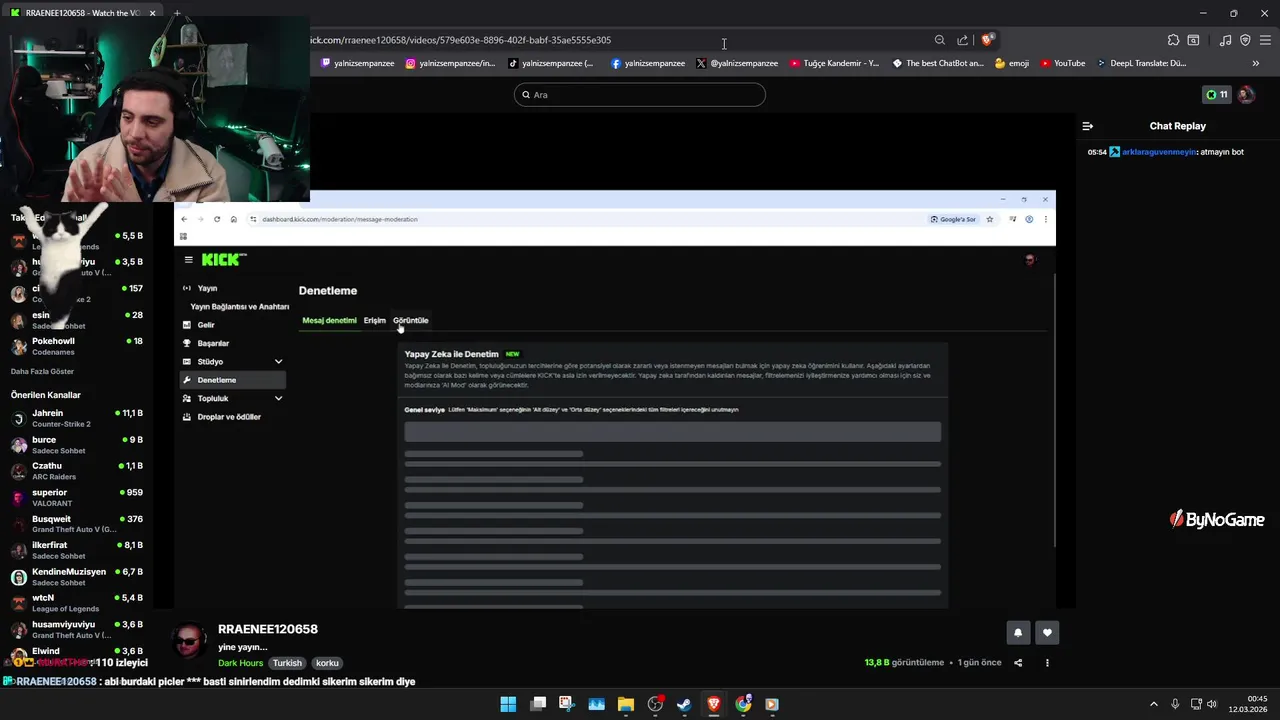Open Steam from the taskbar
This screenshot has height=720, width=1280.
684,704
